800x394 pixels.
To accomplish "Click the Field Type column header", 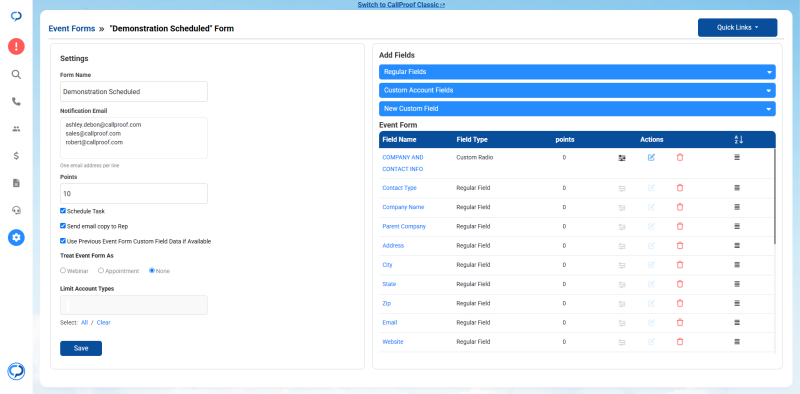I will click(472, 139).
